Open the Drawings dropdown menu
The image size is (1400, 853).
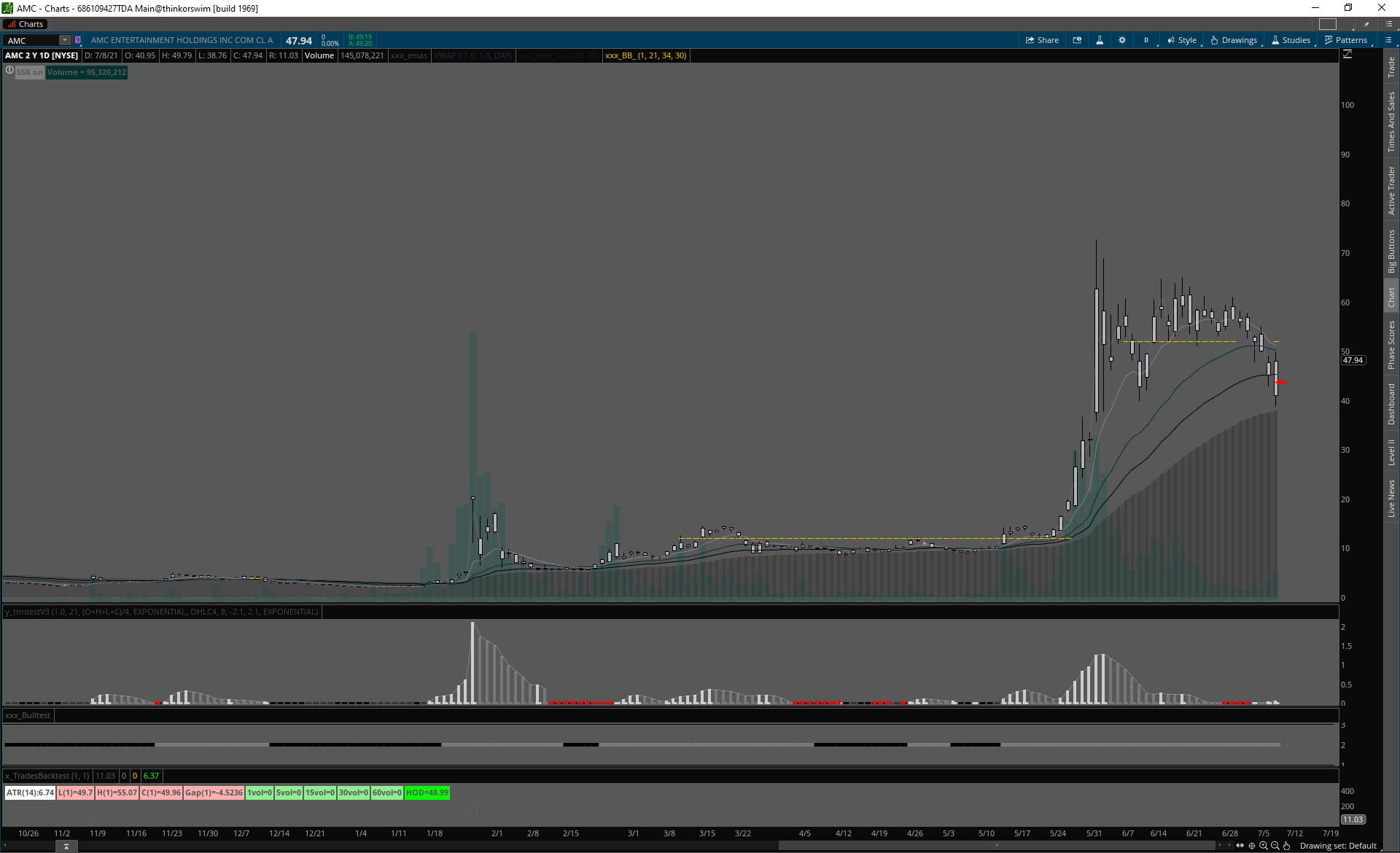tap(1234, 40)
